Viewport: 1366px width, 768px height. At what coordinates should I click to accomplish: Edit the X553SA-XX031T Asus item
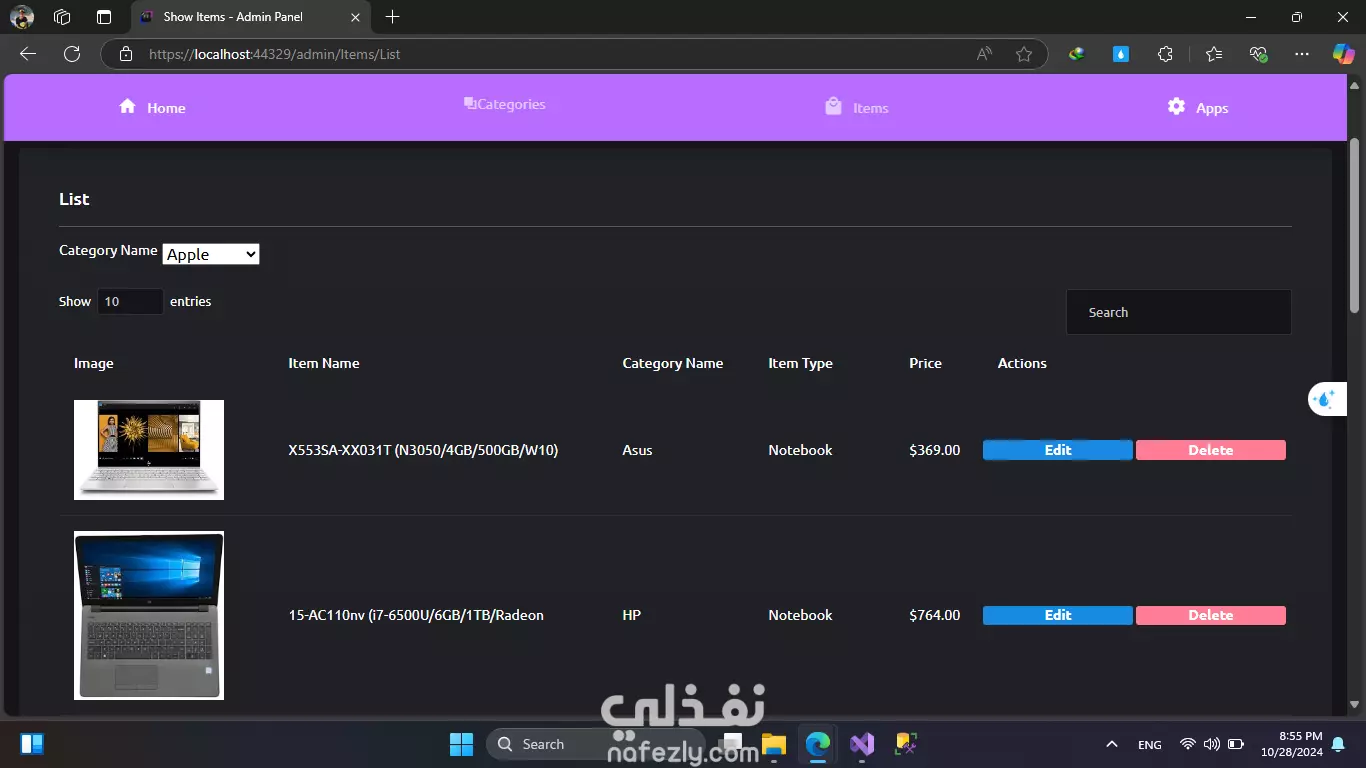[x=1057, y=450]
